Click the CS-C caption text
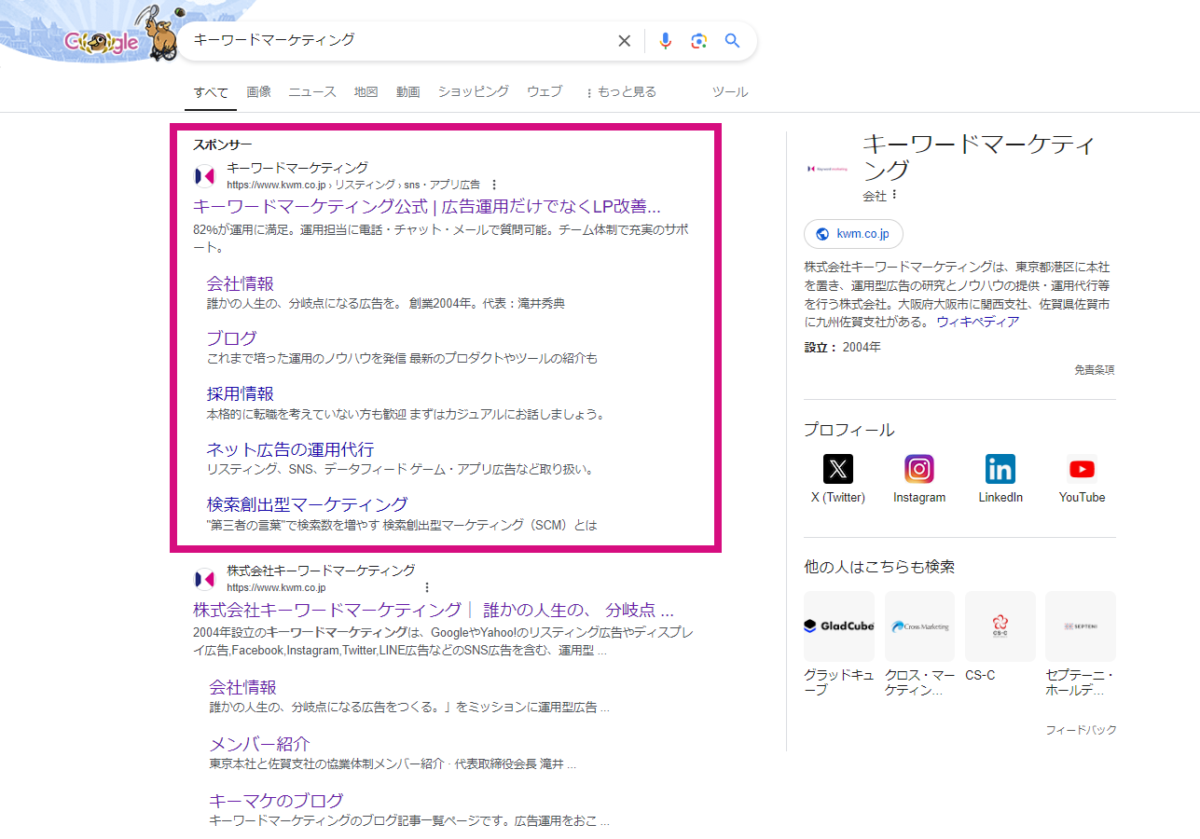This screenshot has height=839, width=1200. click(980, 675)
